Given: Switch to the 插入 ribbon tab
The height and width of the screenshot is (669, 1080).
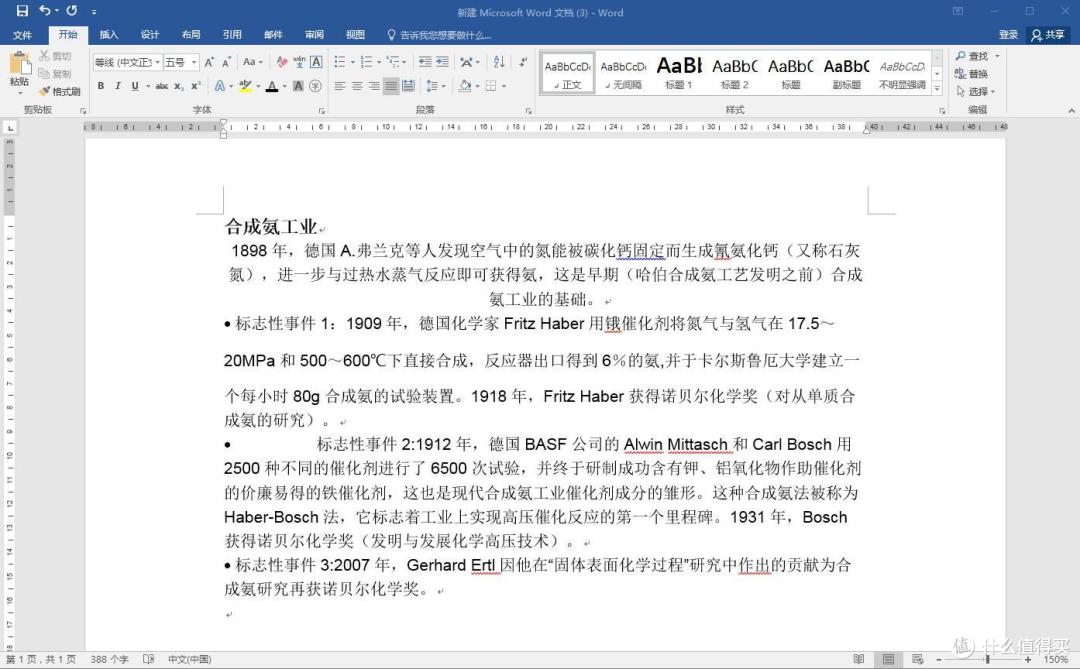Looking at the screenshot, I should pos(108,34).
